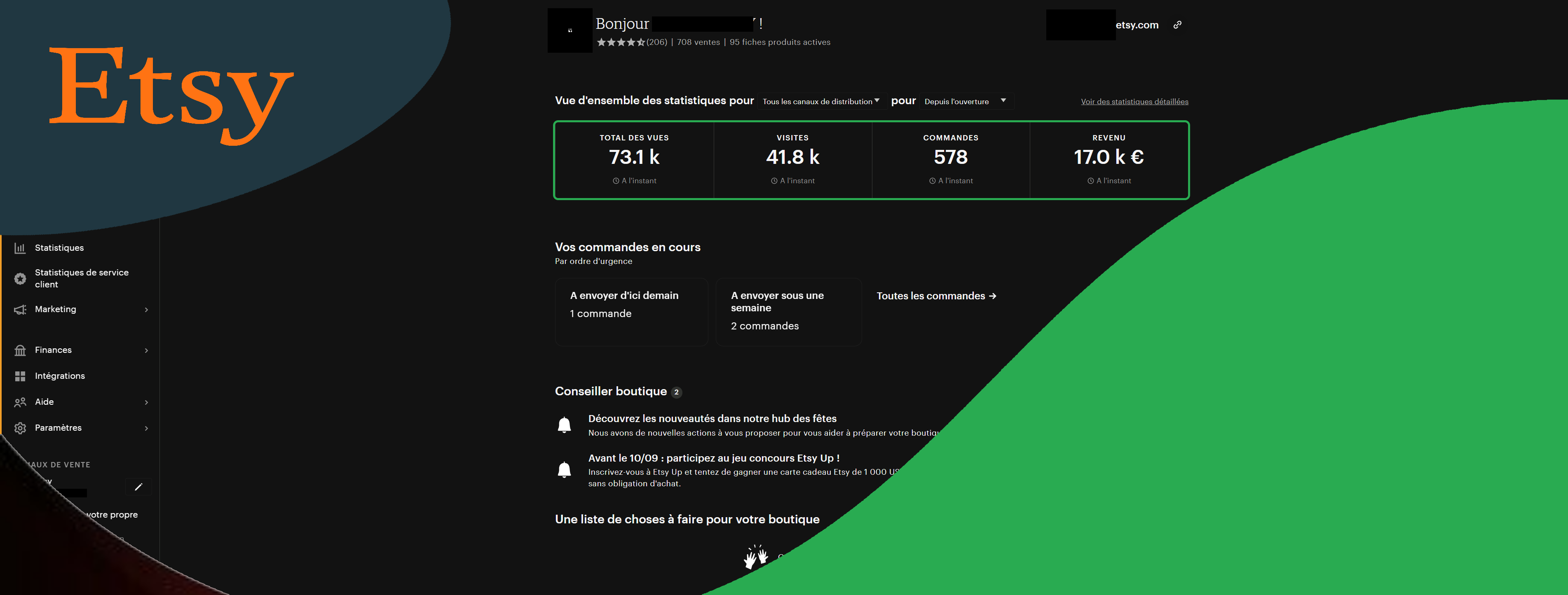Click the 708 ventes text
Viewport: 1568px width, 595px height.
point(698,42)
